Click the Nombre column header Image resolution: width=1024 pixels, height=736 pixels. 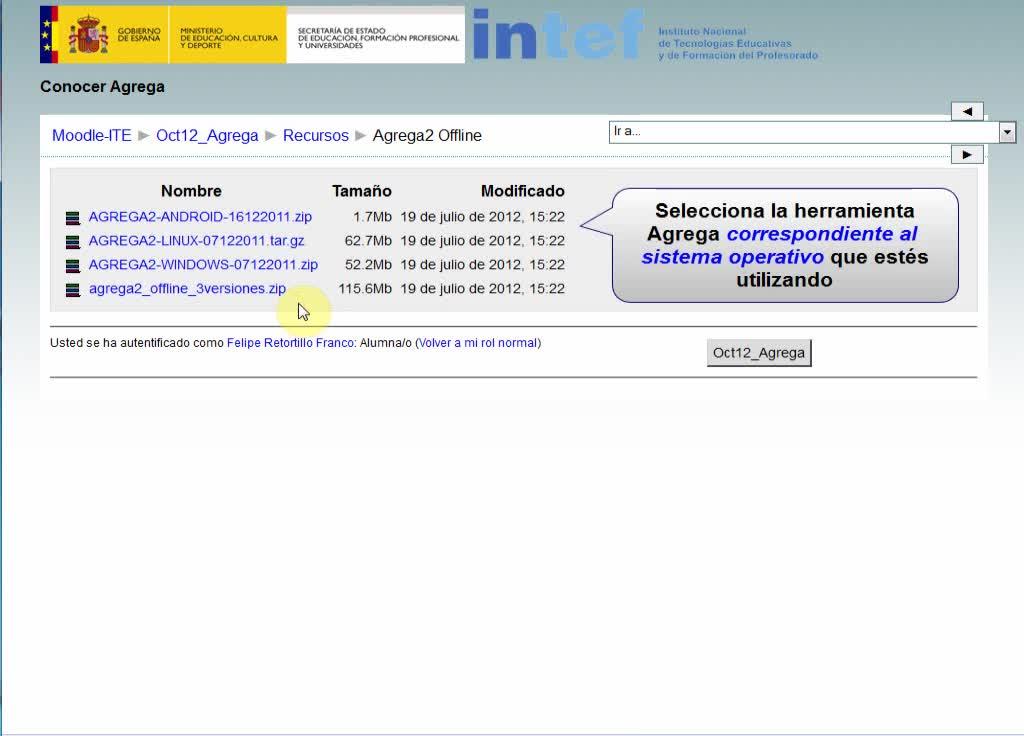tap(191, 191)
